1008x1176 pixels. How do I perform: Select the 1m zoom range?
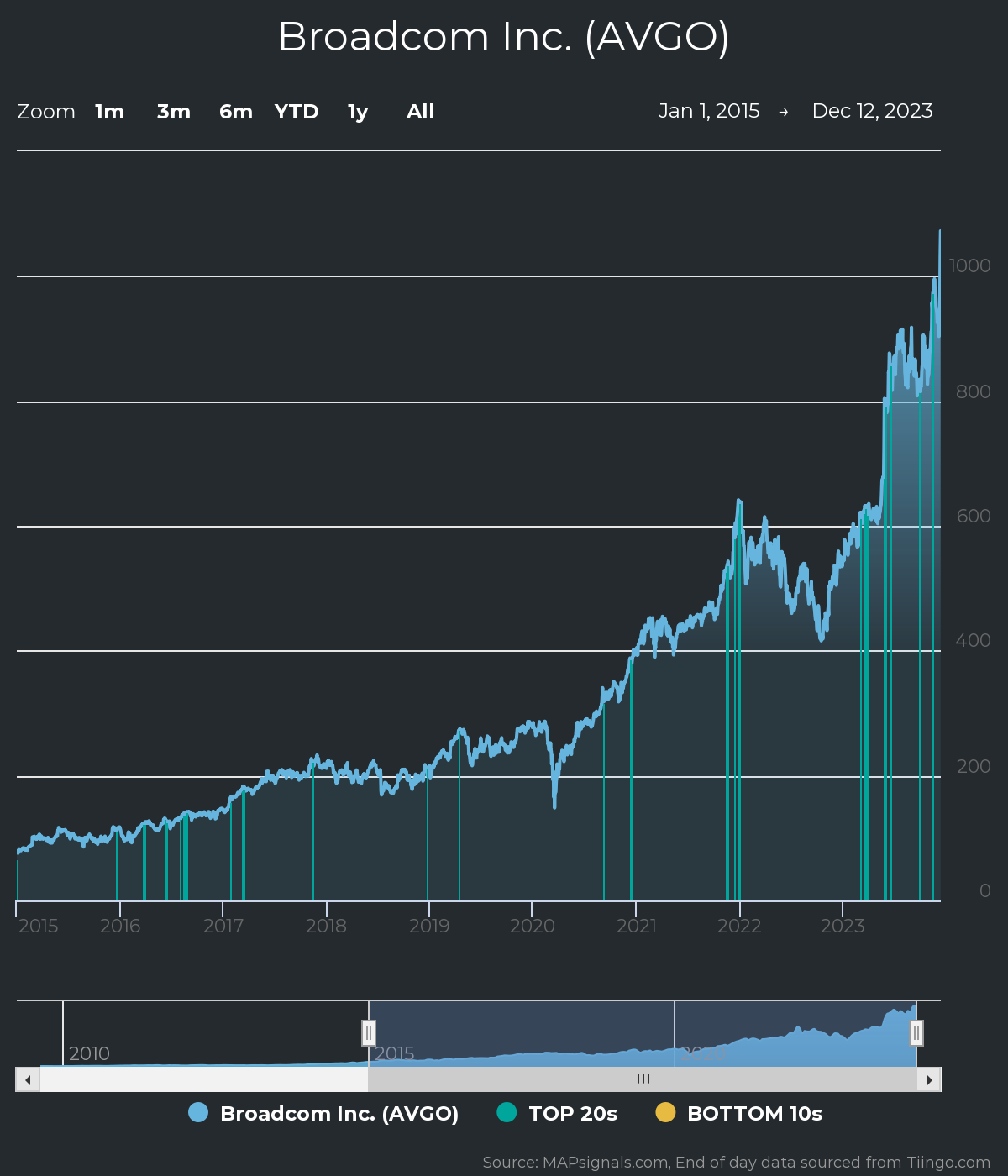[109, 112]
